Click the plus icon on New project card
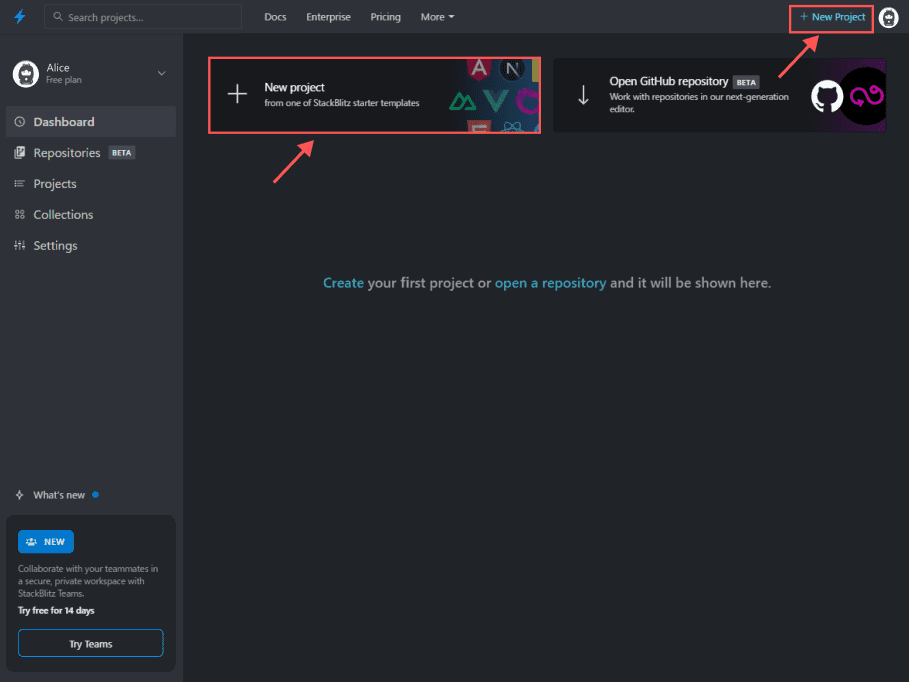This screenshot has width=909, height=682. [237, 94]
